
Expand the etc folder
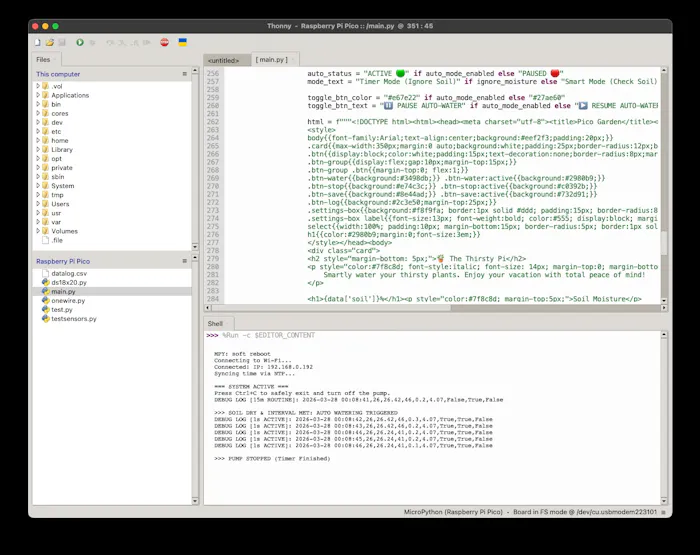coord(38,131)
